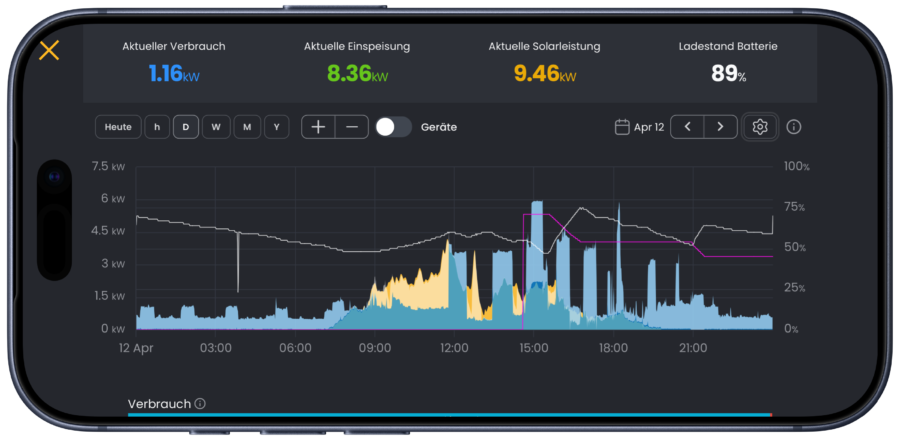The height and width of the screenshot is (440, 900).
Task: Click the 12 Apr axis start label
Action: 136,348
